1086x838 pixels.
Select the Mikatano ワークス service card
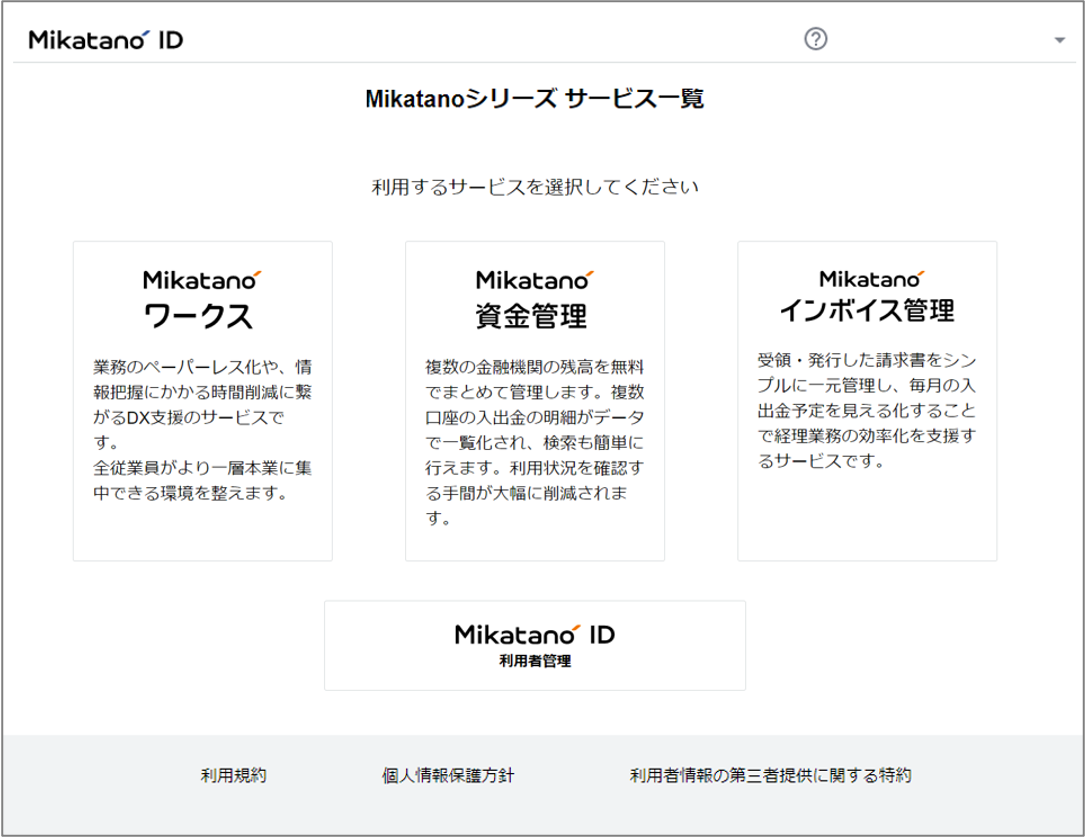pos(202,401)
